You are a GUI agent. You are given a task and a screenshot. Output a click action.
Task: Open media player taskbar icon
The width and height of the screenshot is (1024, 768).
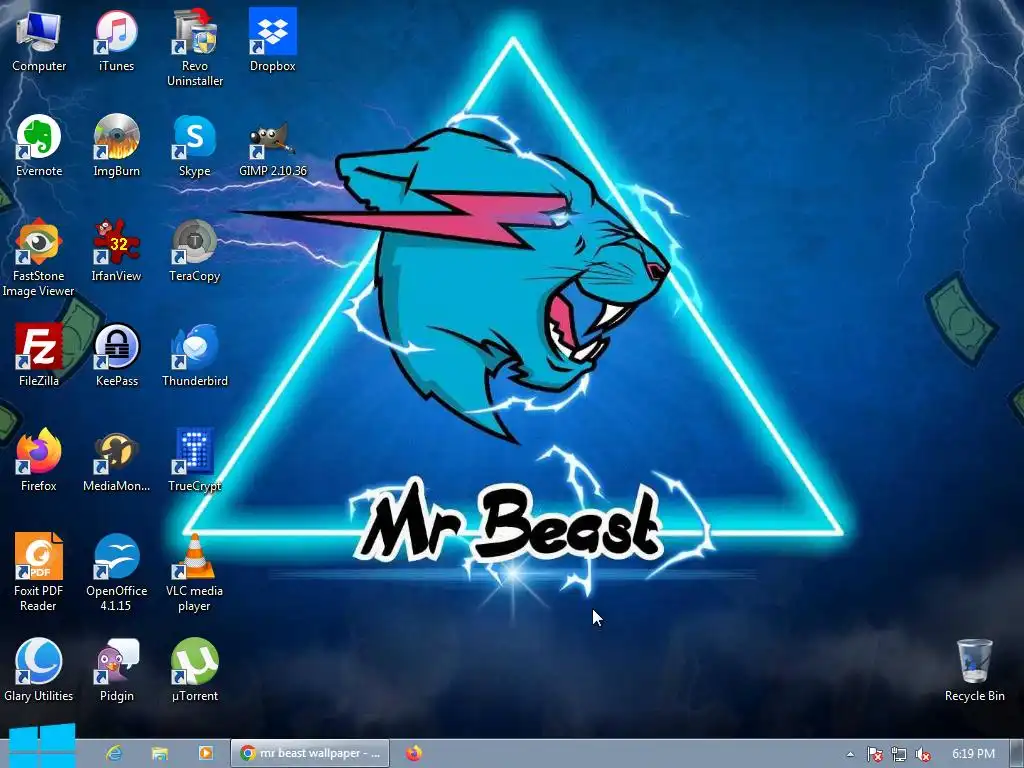click(x=206, y=753)
